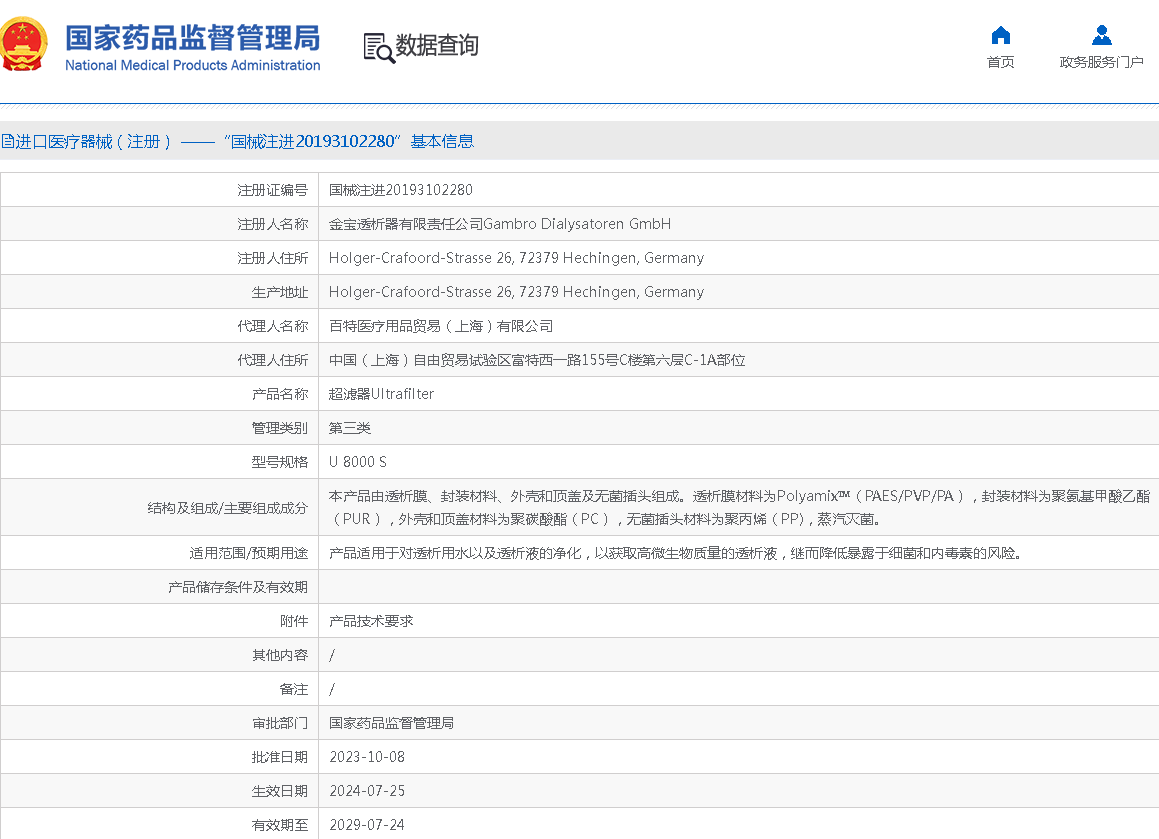Screen dimensions: 1159x839
Task: Go to 首页 home icon
Action: [1000, 35]
